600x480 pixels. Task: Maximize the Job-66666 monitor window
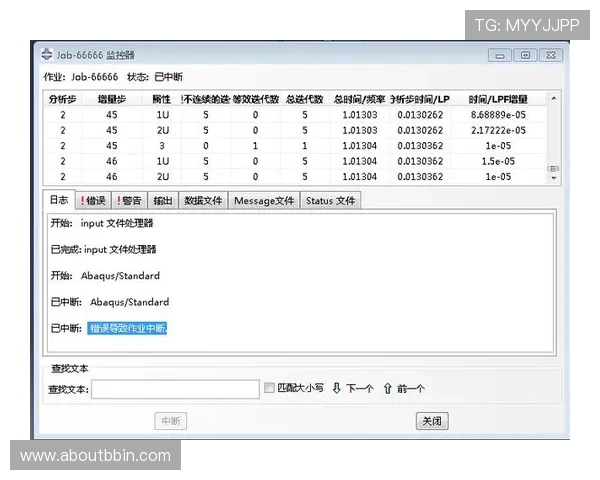[525, 56]
